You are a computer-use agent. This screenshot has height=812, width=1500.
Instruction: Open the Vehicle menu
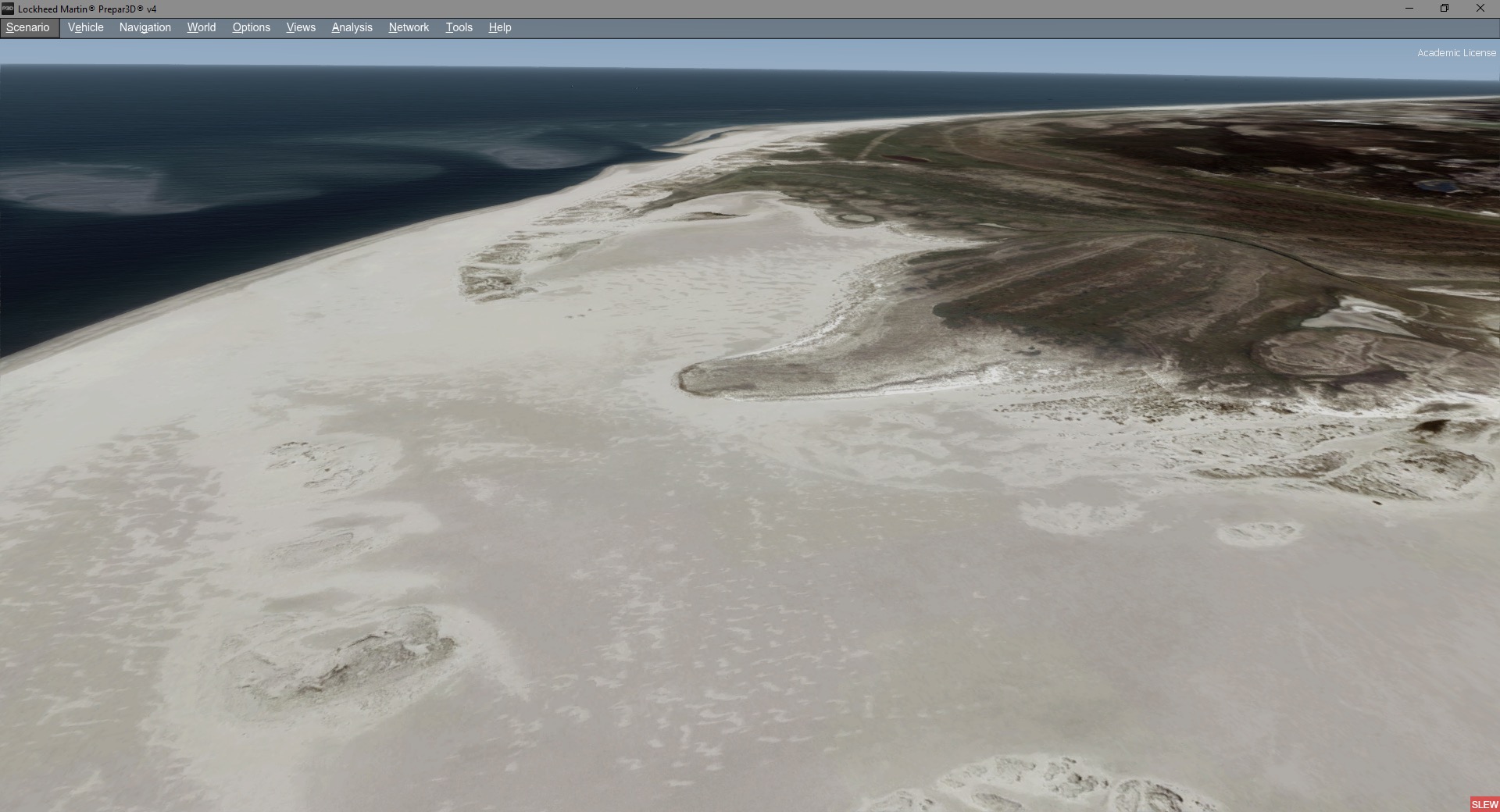pos(86,27)
